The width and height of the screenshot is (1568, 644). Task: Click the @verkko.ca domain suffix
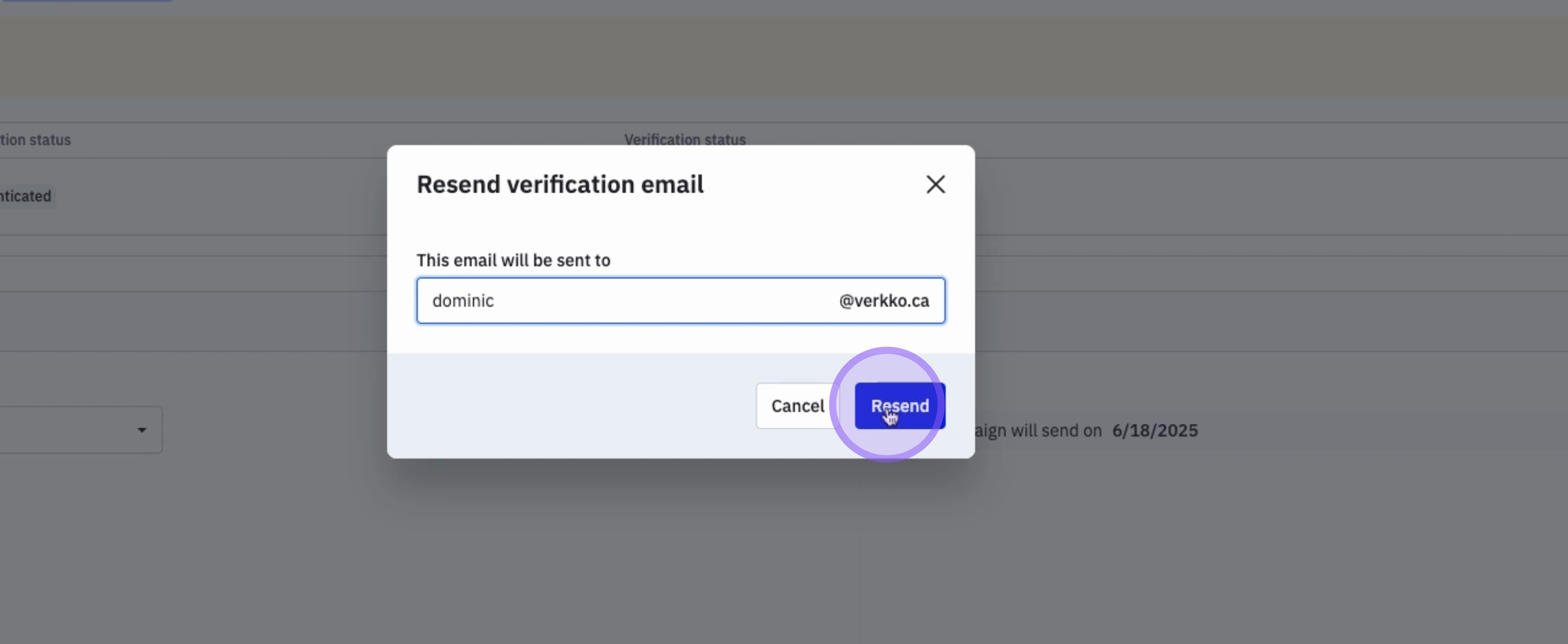point(883,301)
